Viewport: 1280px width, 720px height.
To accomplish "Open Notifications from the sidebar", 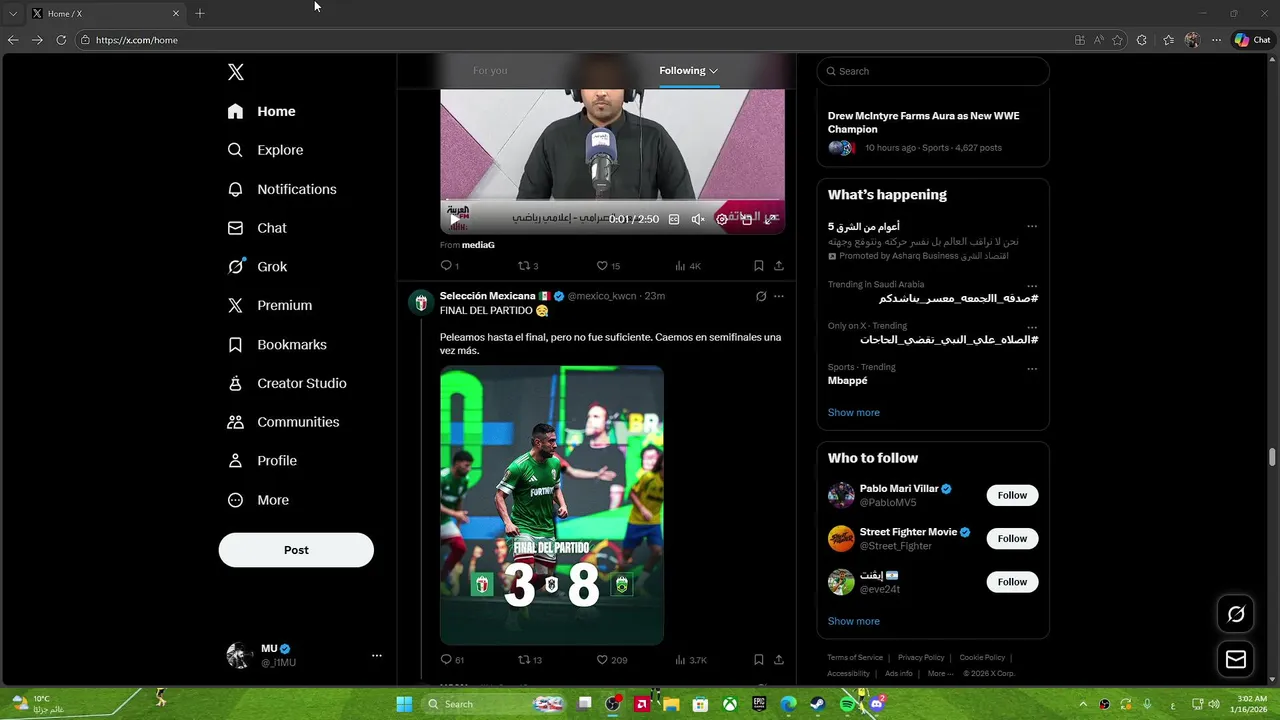I will tap(282, 189).
